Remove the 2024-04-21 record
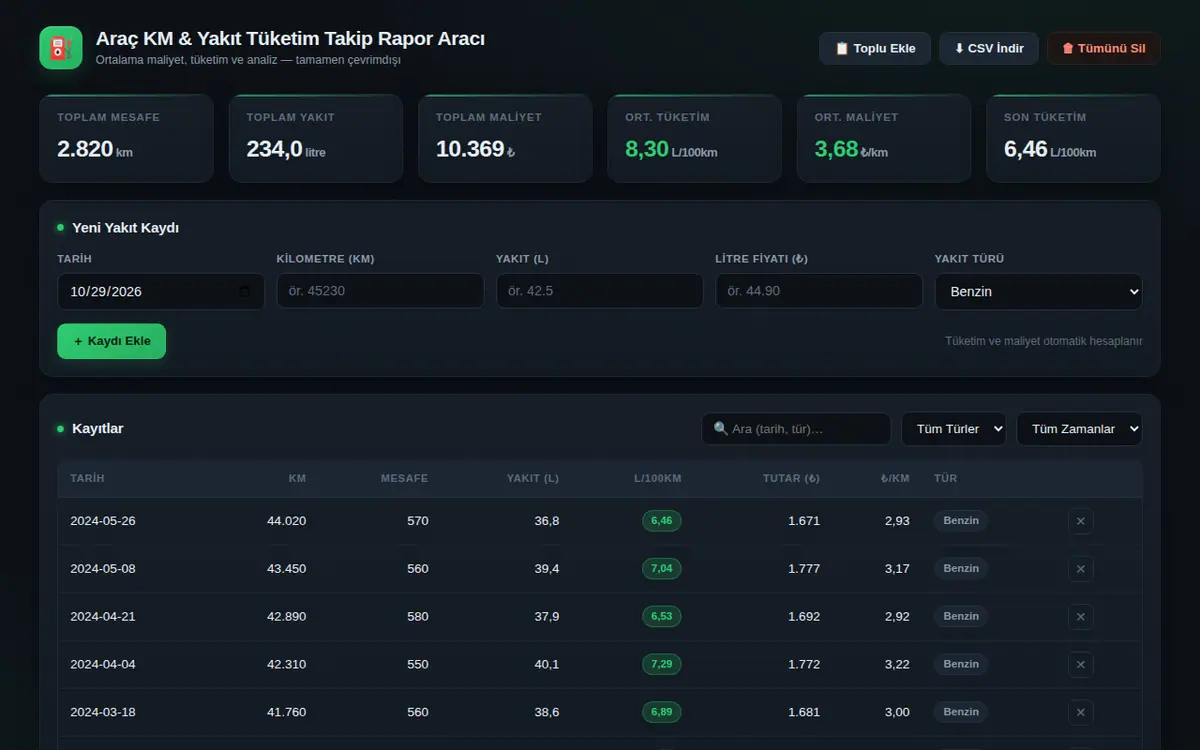 click(1080, 617)
